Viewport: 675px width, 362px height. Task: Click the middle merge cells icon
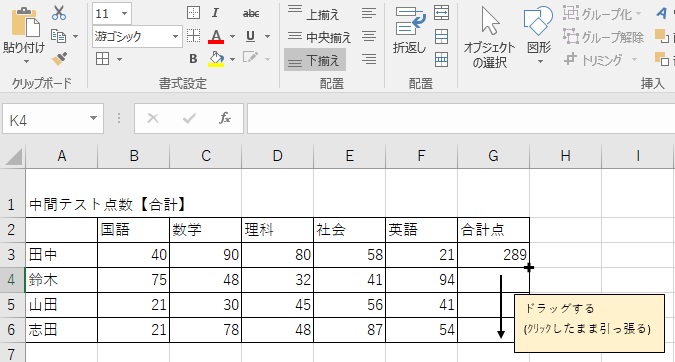[x=441, y=37]
